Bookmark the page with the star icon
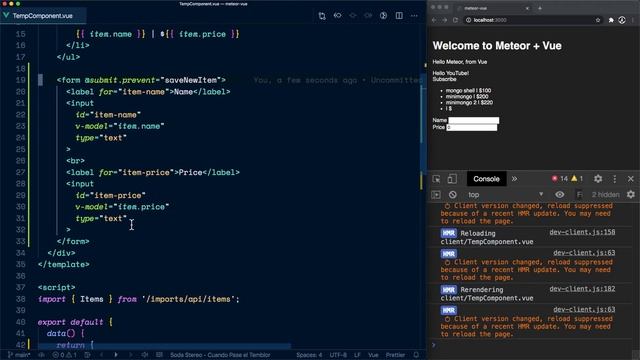This screenshot has width=640, height=360. (598, 20)
